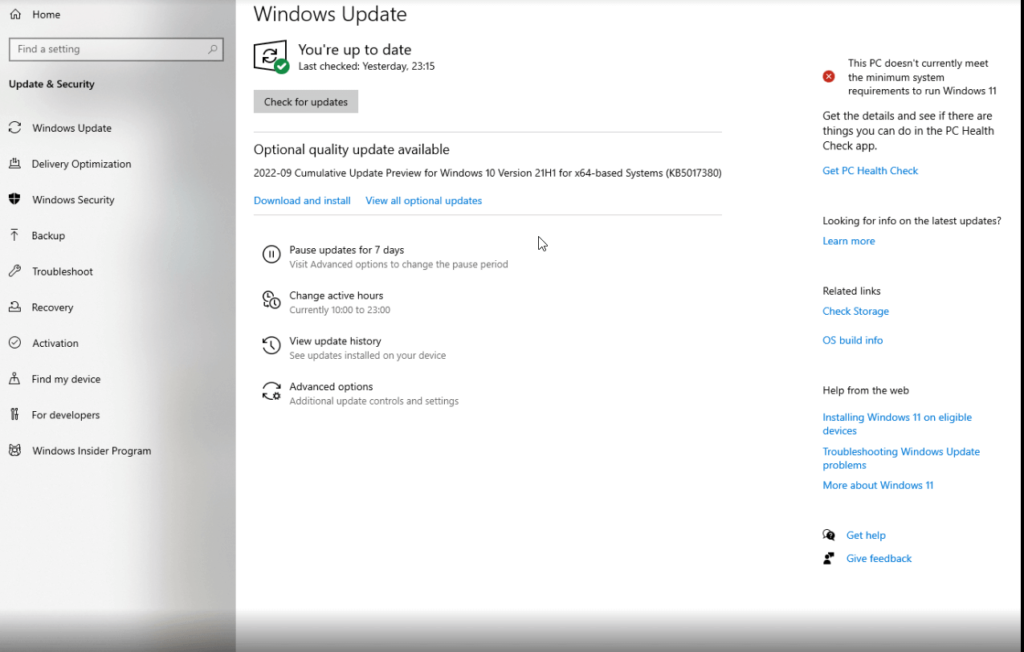Click Last checked: Yesterday, 23:15 text

coord(366,66)
